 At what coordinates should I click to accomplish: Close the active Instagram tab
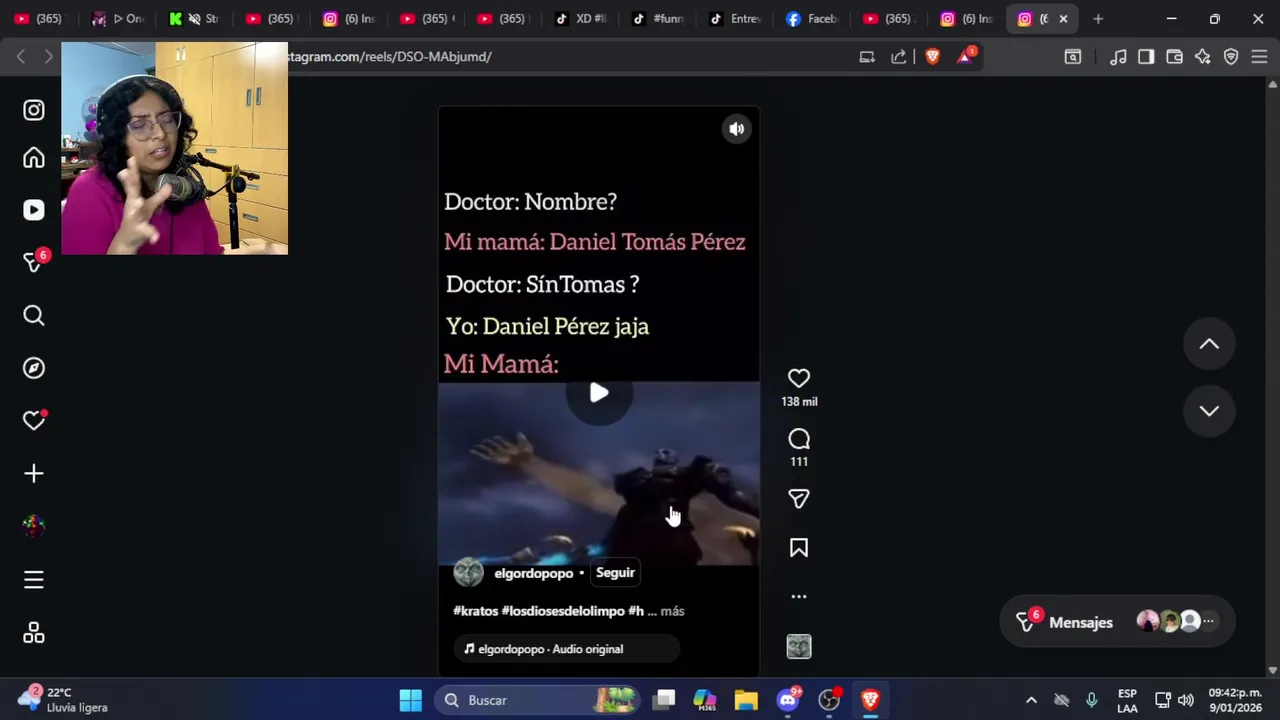1063,19
